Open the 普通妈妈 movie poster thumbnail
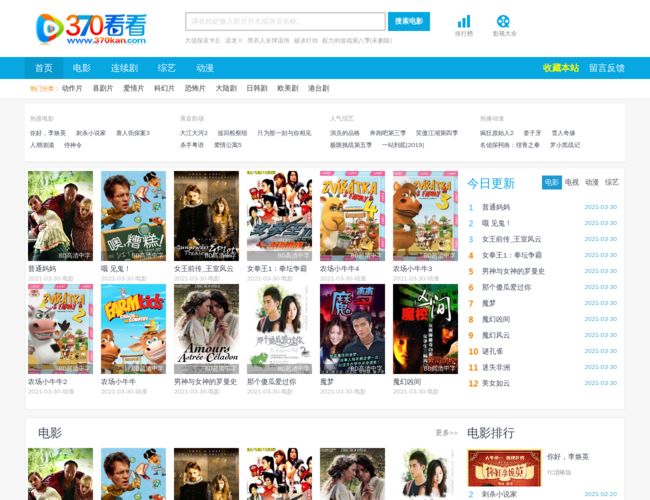 (x=60, y=216)
